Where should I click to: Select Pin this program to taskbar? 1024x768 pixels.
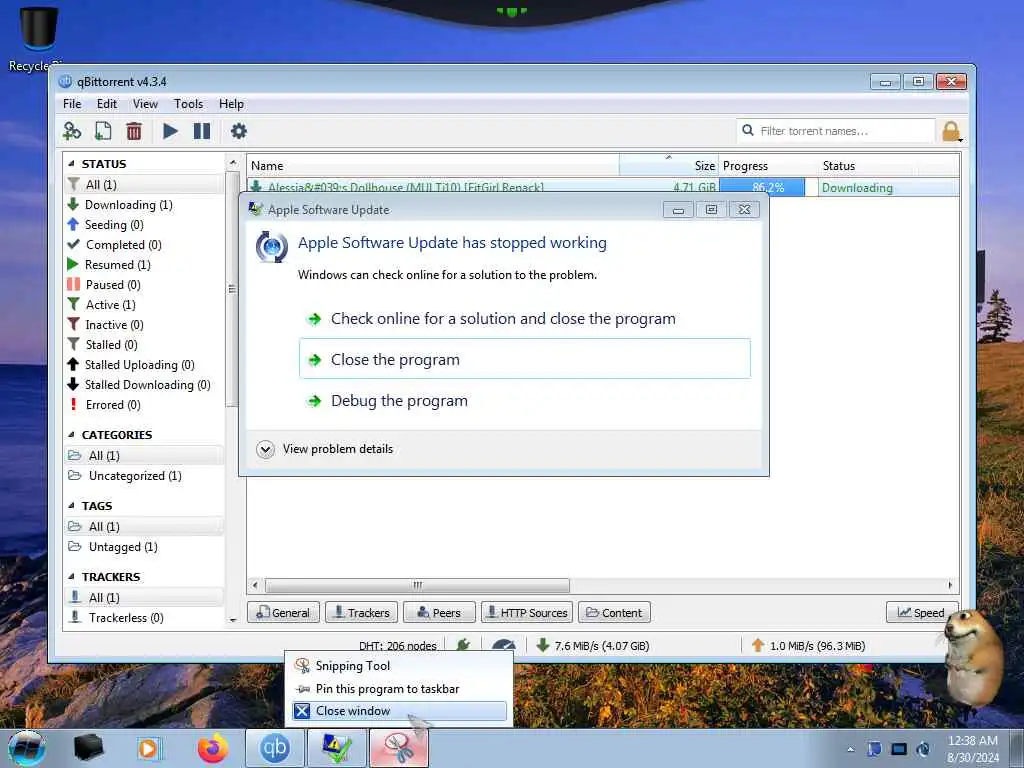pos(399,689)
